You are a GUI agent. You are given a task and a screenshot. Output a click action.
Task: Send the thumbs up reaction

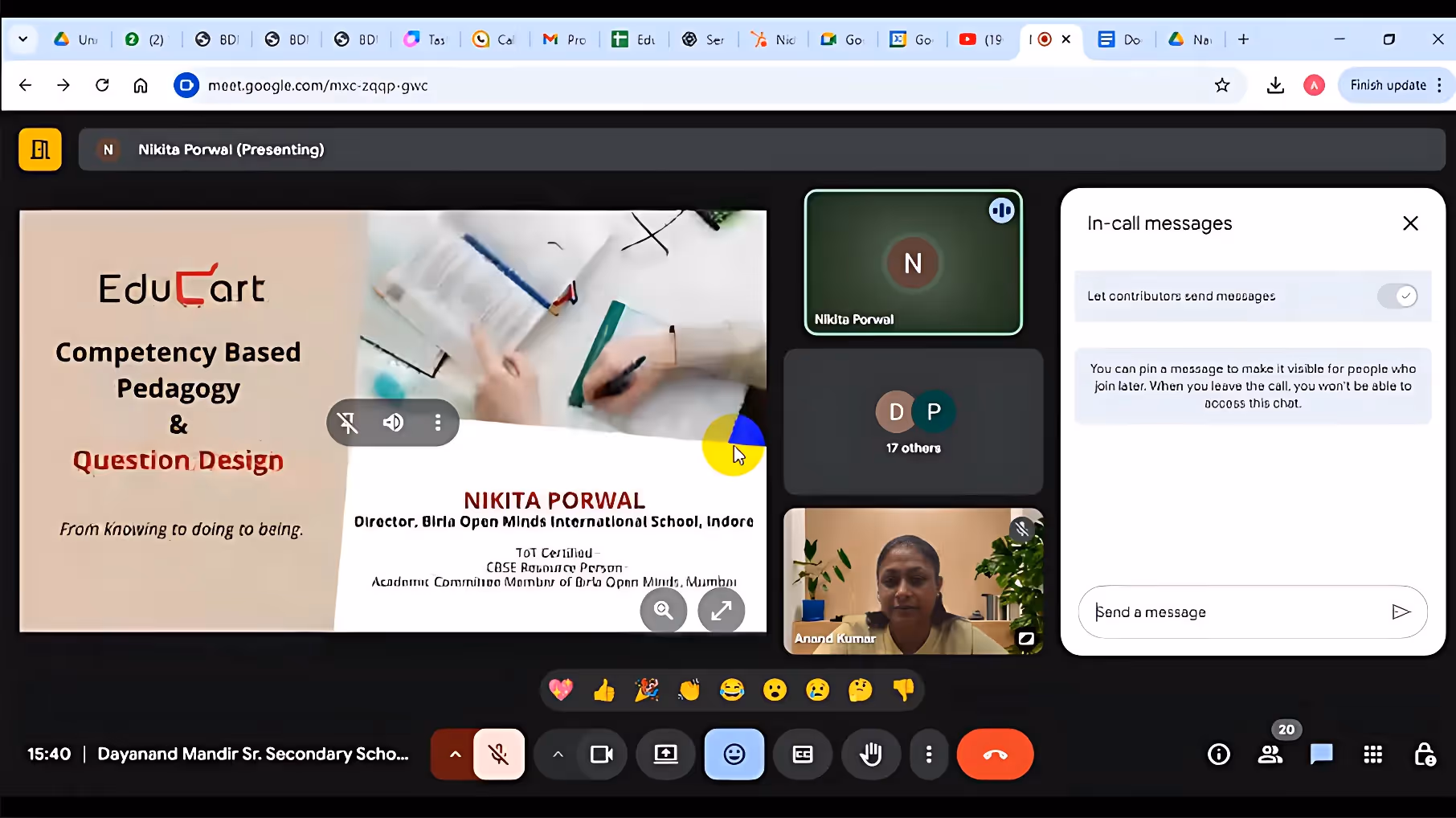603,689
